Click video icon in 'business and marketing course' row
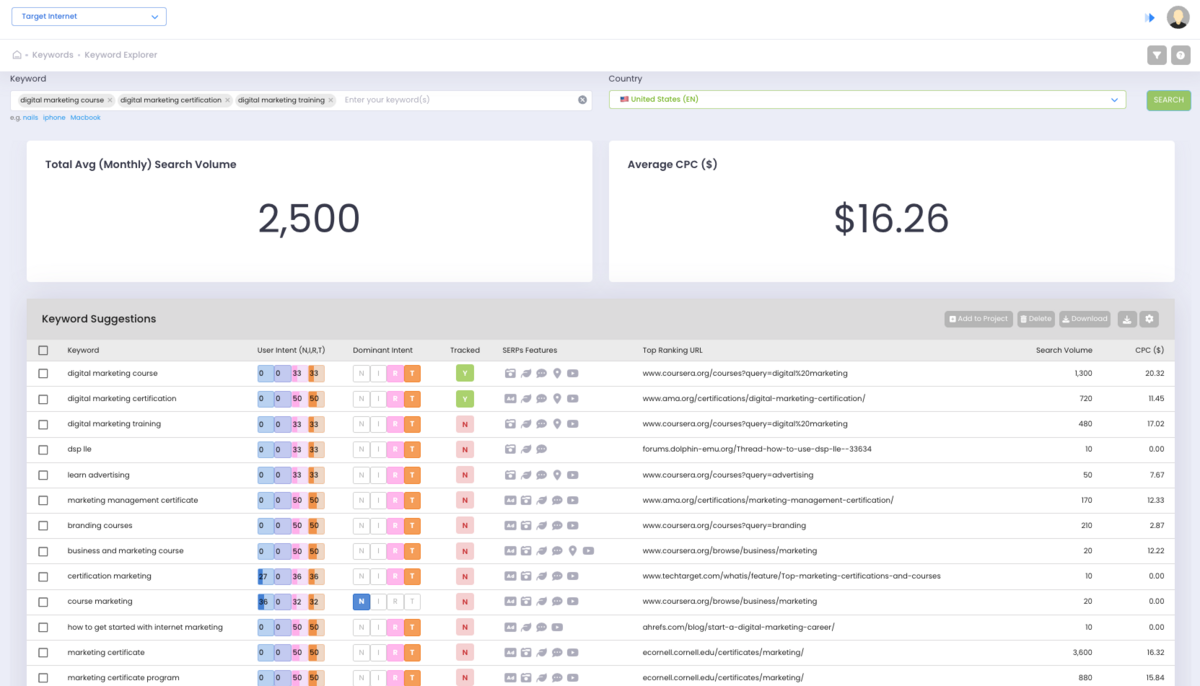Image resolution: width=1200 pixels, height=686 pixels. click(588, 551)
